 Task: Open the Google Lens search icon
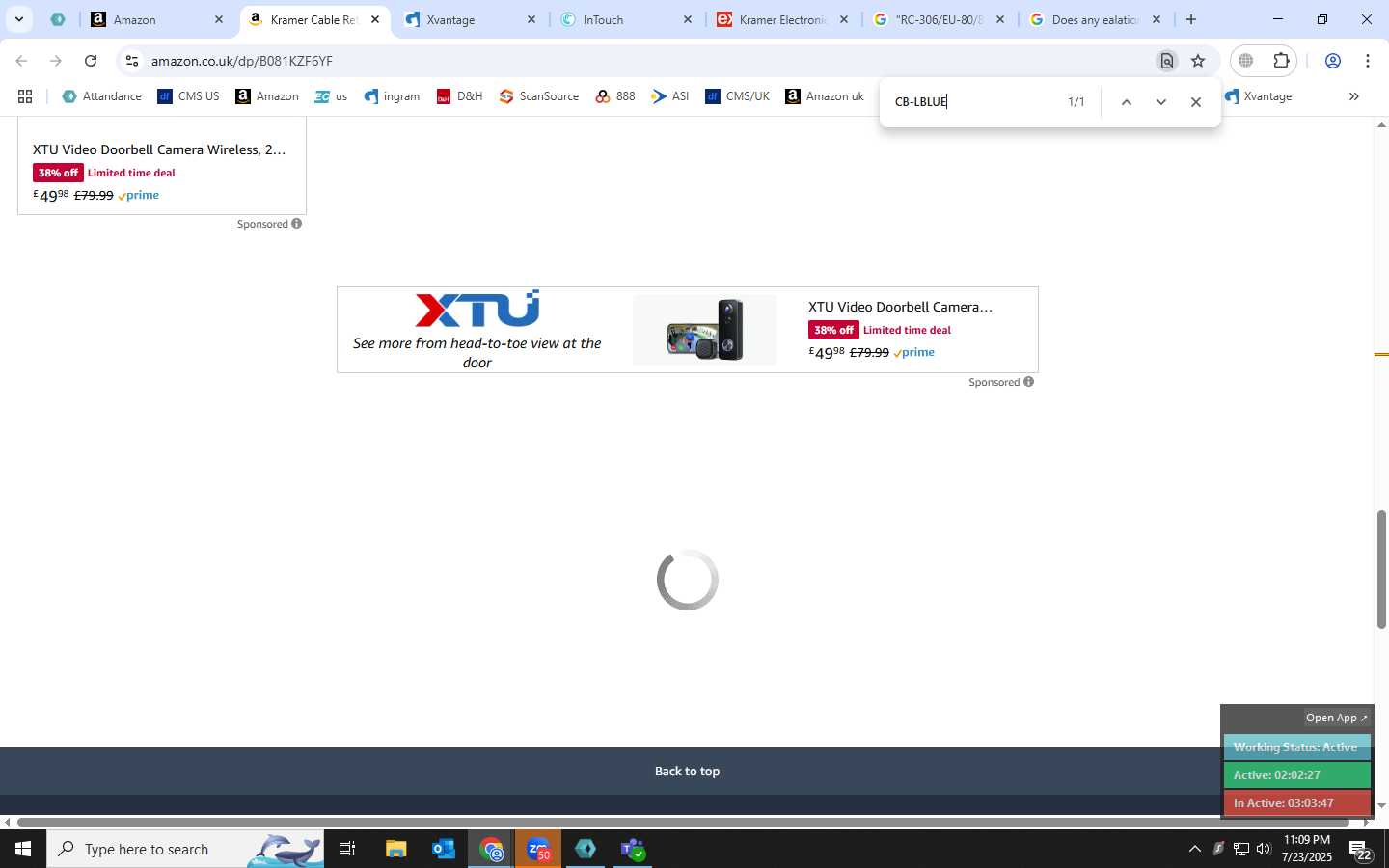point(1167,61)
